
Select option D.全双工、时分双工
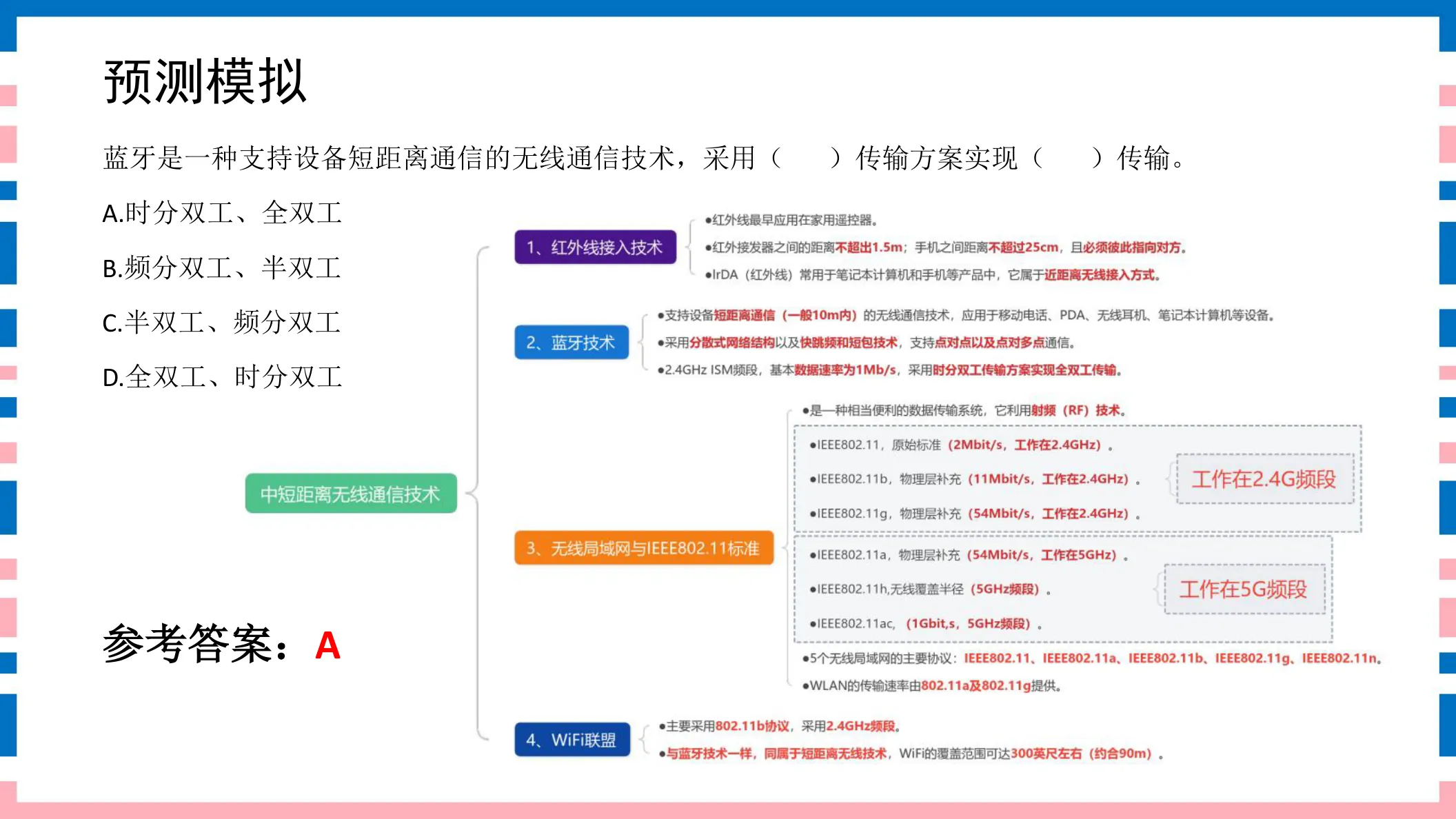pos(222,376)
